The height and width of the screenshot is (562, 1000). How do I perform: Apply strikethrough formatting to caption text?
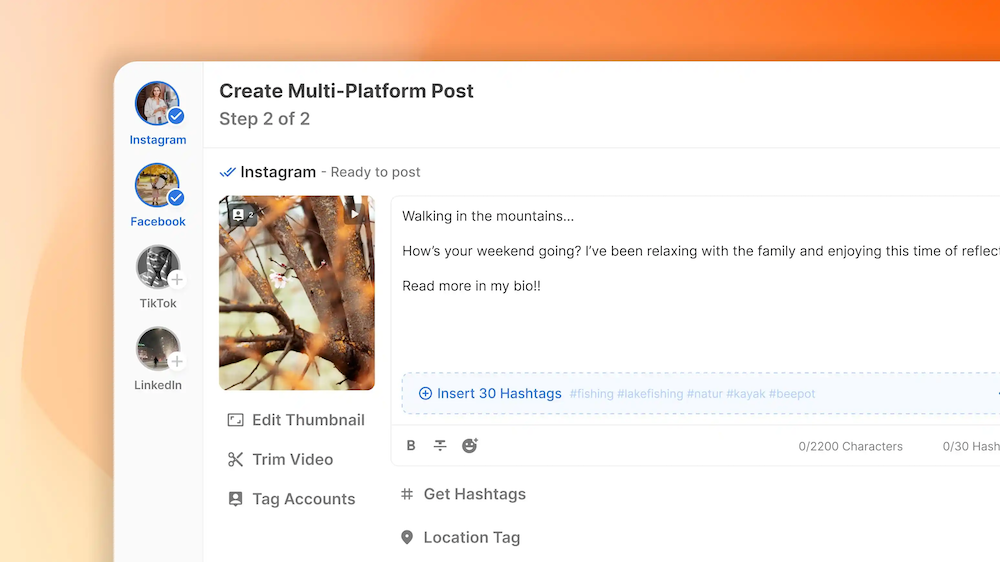tap(440, 446)
